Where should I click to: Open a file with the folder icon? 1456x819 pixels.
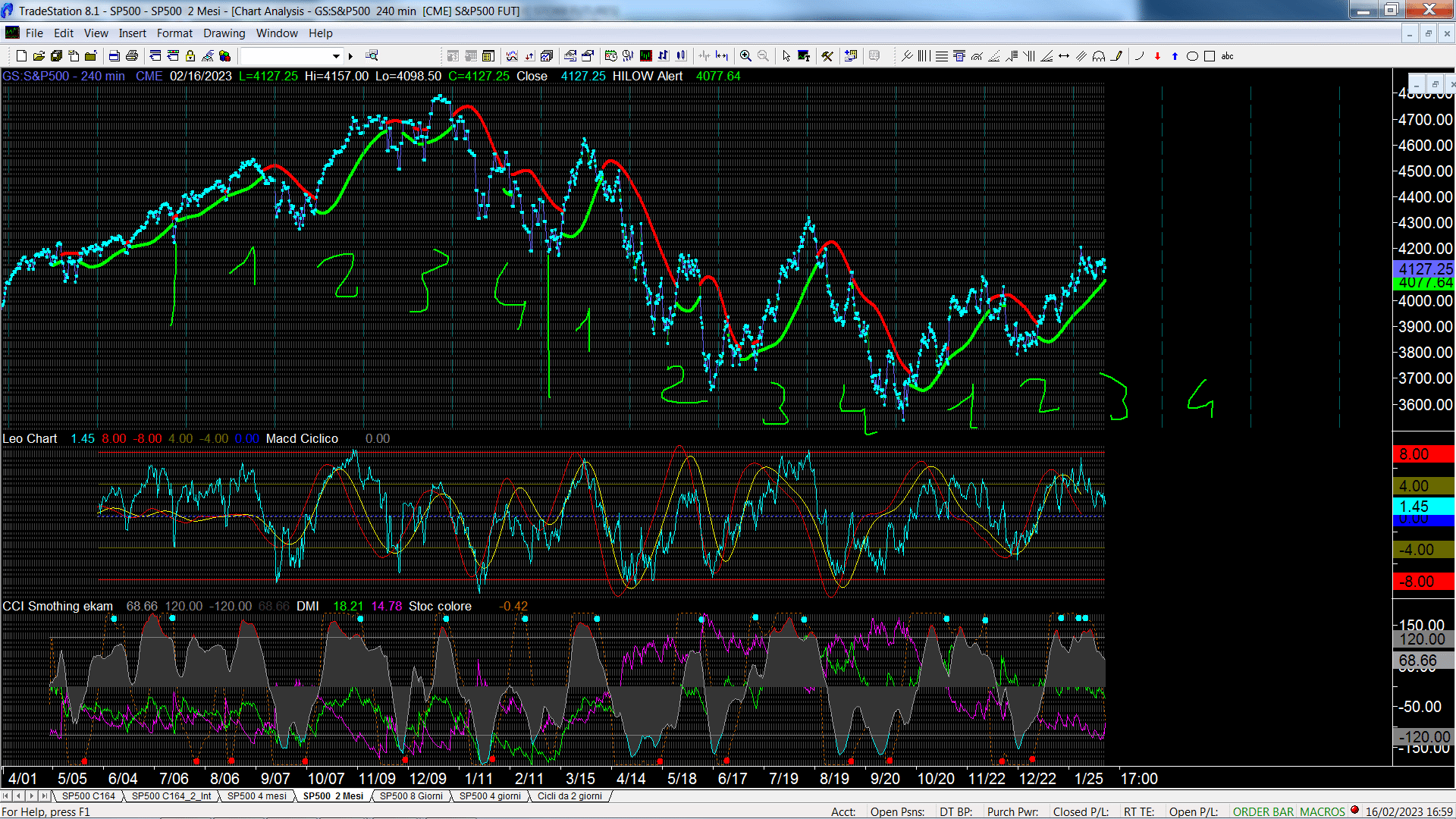click(39, 56)
